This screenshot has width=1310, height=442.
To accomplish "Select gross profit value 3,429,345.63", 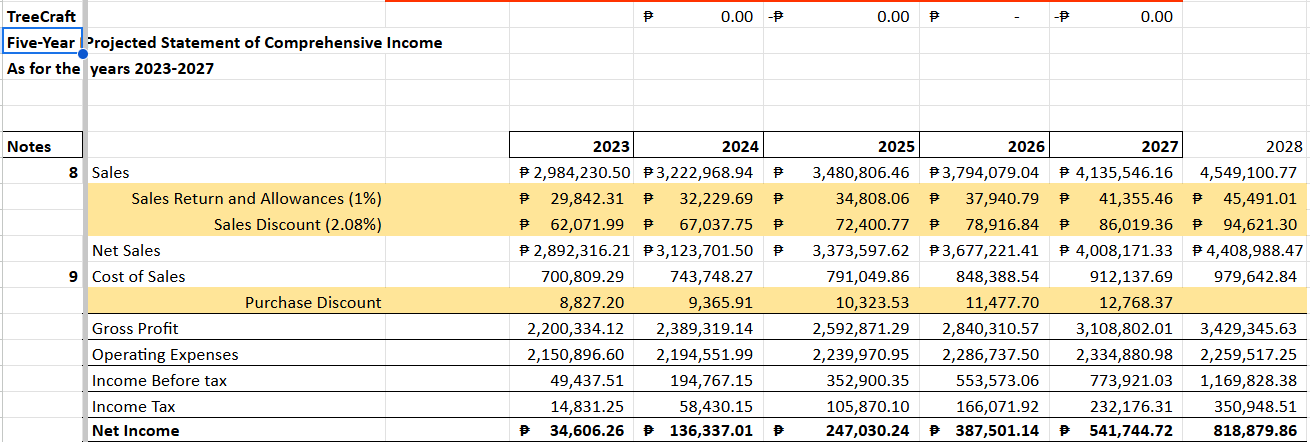I will click(1245, 329).
